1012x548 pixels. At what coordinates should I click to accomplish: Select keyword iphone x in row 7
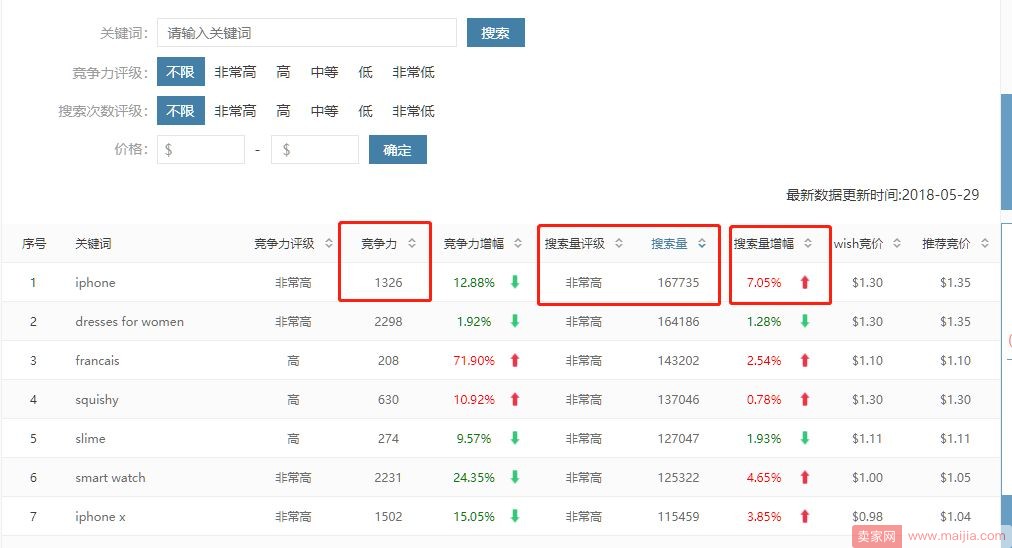pyautogui.click(x=101, y=517)
